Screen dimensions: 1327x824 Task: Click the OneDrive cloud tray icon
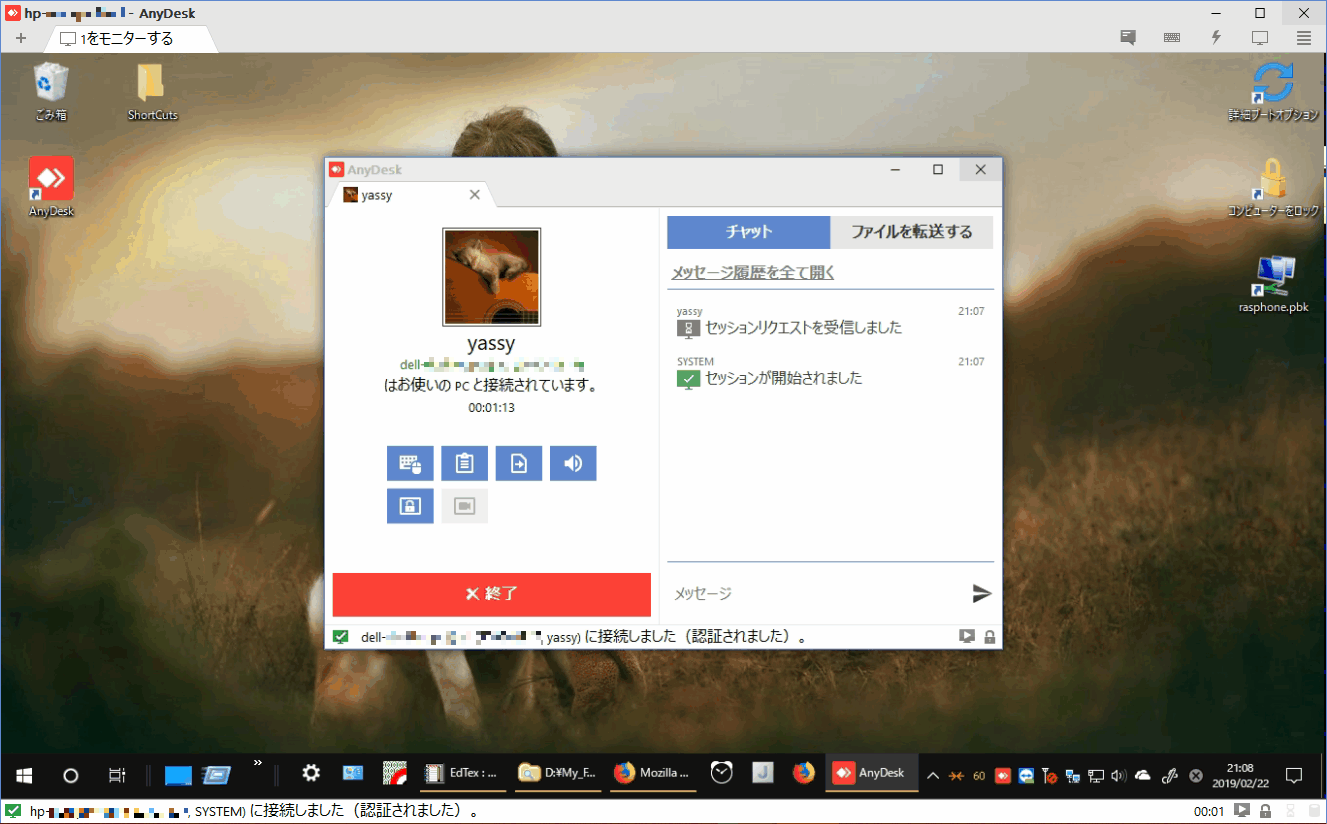[1144, 775]
